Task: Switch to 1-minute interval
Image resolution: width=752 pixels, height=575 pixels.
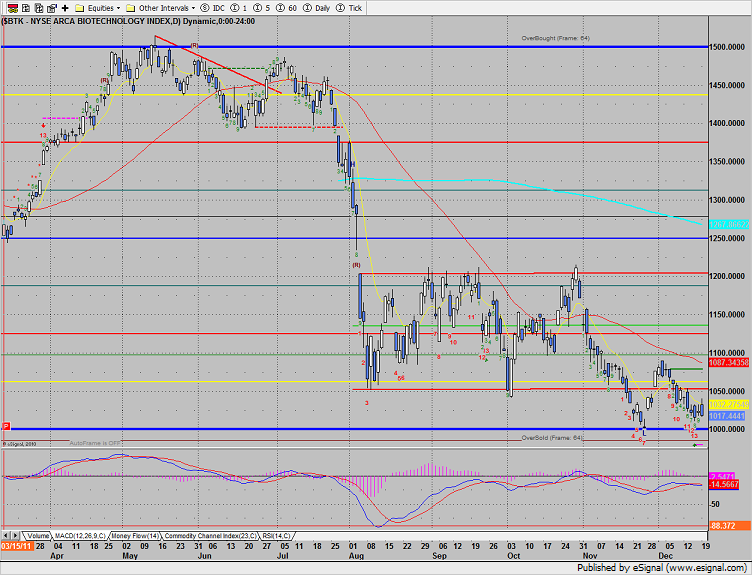Action: click(239, 8)
